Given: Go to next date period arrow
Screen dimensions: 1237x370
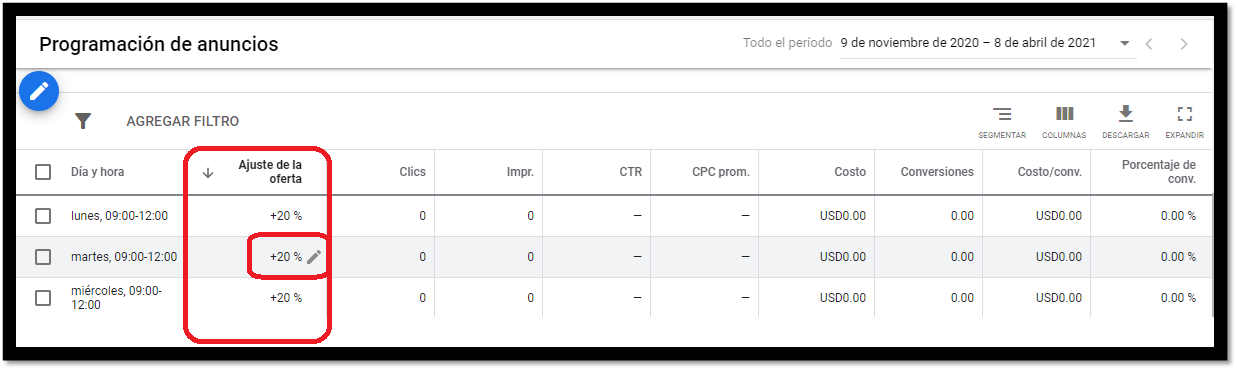Looking at the screenshot, I should pyautogui.click(x=1185, y=44).
